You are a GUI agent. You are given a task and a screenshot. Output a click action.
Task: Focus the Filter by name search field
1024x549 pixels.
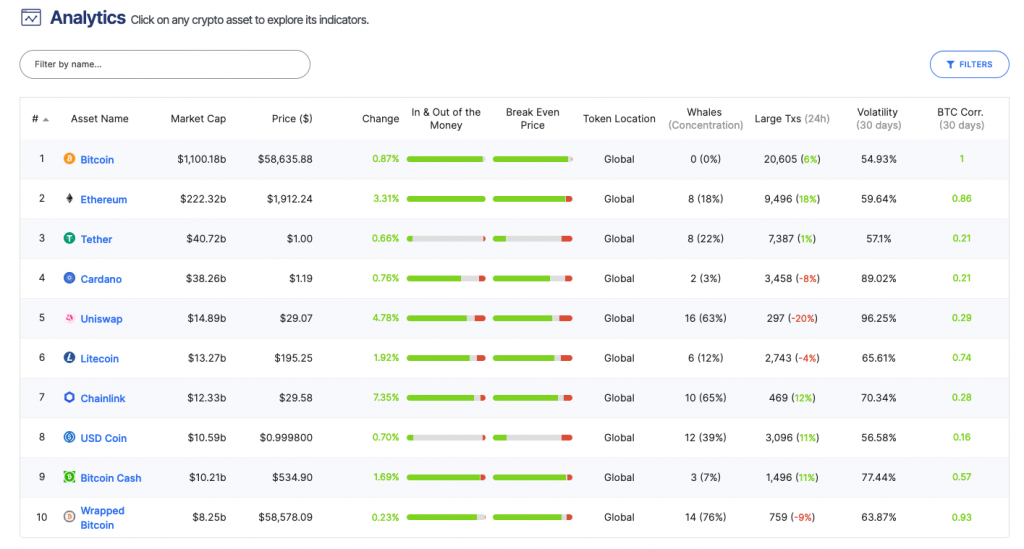pyautogui.click(x=165, y=65)
